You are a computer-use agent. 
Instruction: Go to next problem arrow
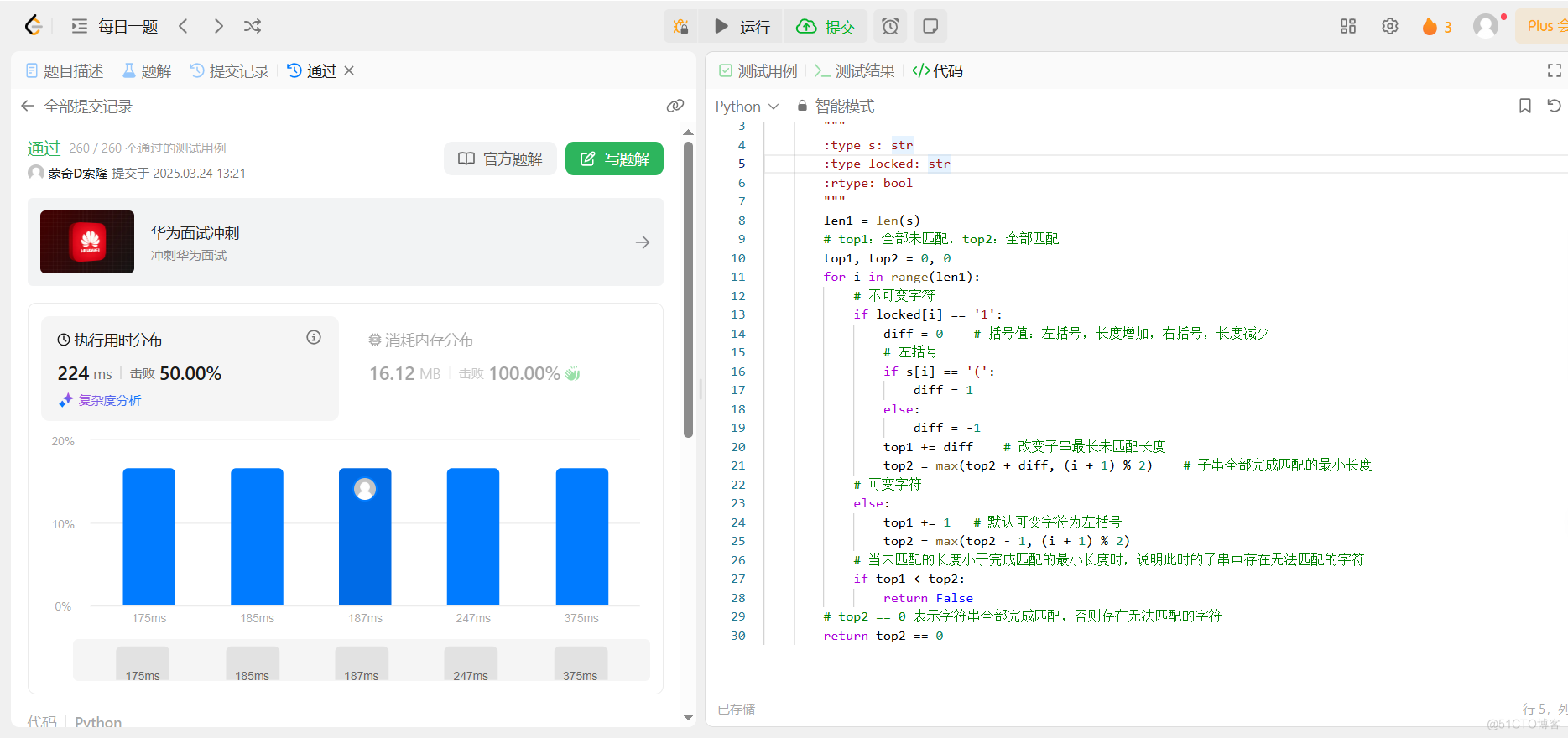(218, 26)
